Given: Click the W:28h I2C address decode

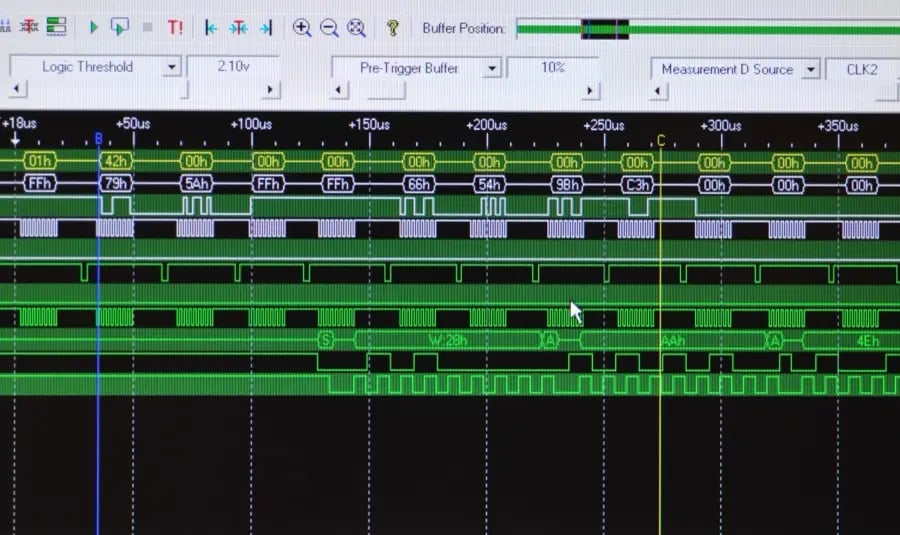Looking at the screenshot, I should [x=448, y=340].
